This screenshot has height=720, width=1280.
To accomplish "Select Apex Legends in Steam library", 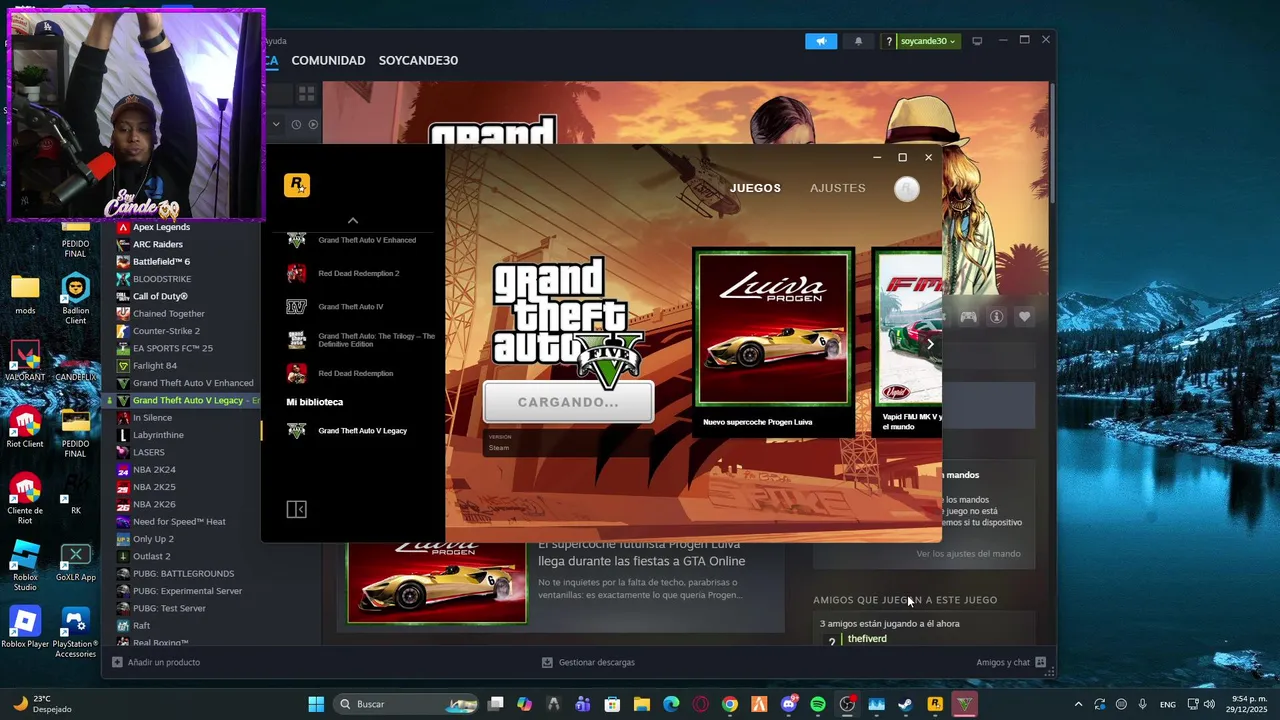I will pyautogui.click(x=161, y=227).
